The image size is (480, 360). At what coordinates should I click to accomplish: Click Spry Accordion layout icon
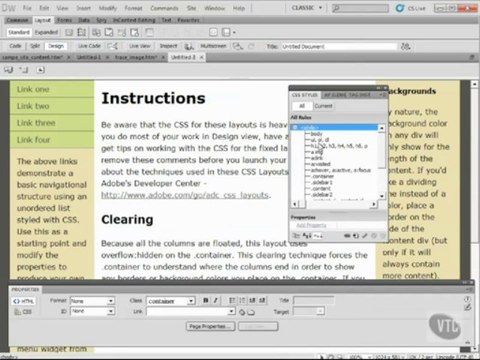pyautogui.click(x=122, y=32)
